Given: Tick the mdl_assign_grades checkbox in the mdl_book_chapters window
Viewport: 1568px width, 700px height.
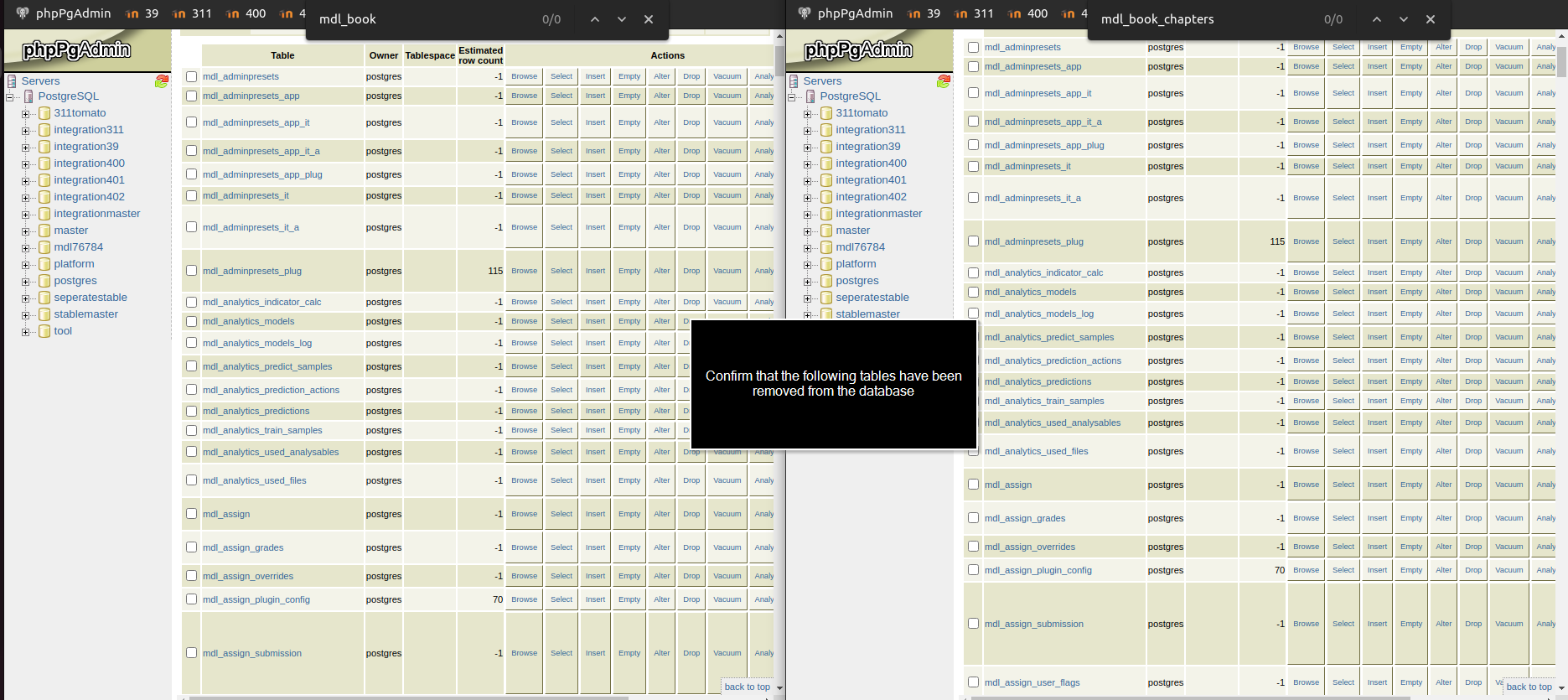Looking at the screenshot, I should [x=973, y=518].
